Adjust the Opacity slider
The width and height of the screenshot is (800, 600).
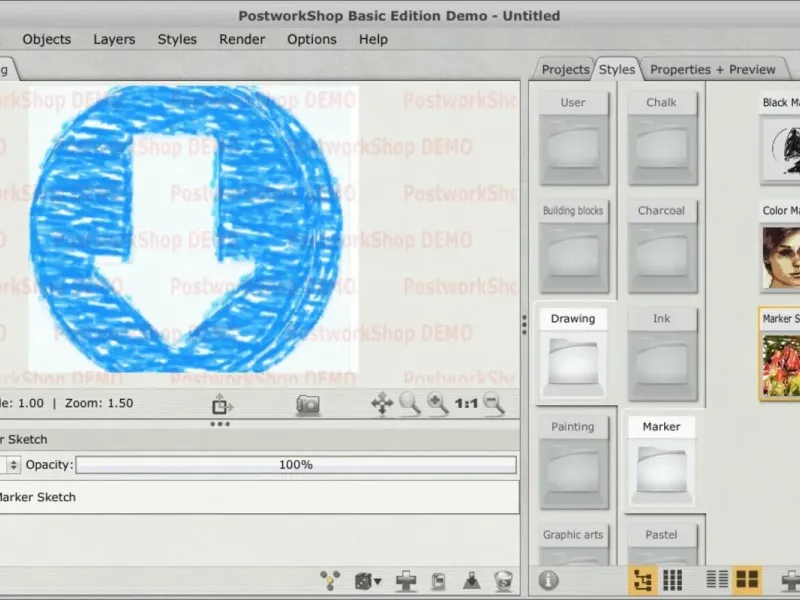(x=296, y=465)
